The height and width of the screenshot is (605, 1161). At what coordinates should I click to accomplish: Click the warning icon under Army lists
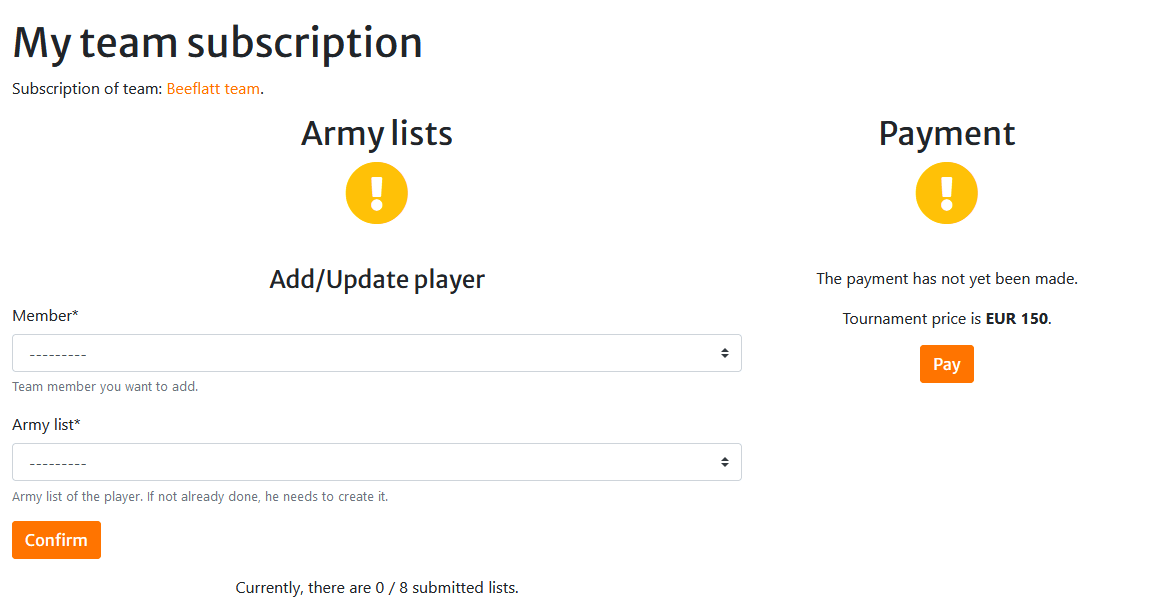click(376, 193)
